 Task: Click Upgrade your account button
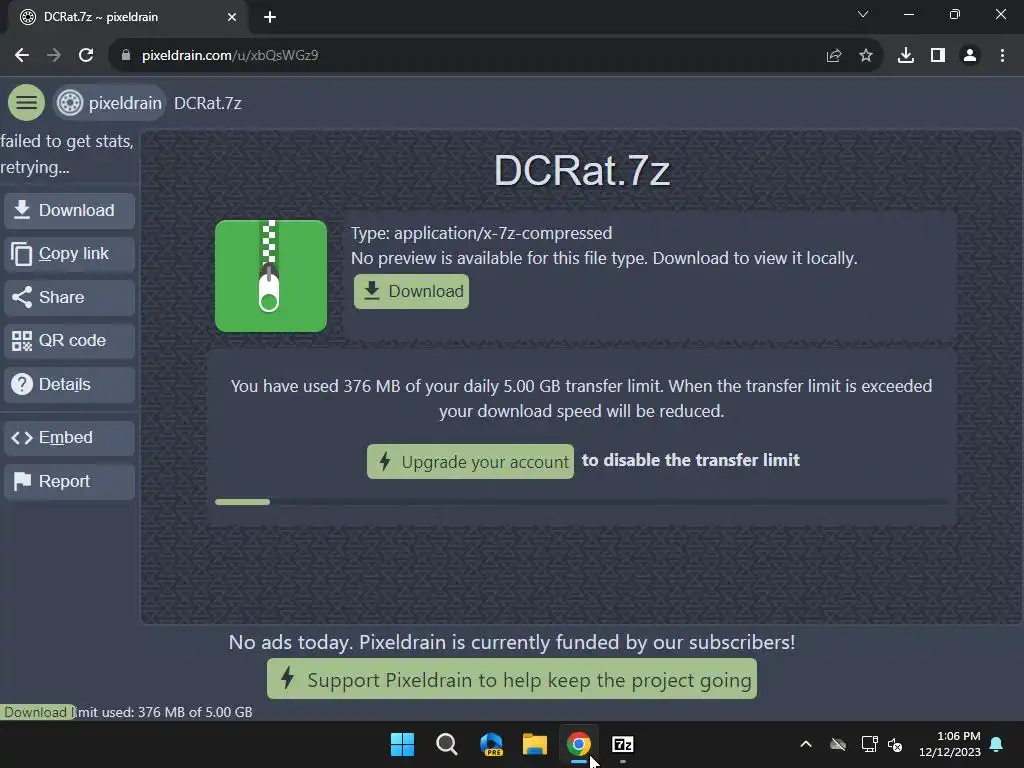(470, 462)
